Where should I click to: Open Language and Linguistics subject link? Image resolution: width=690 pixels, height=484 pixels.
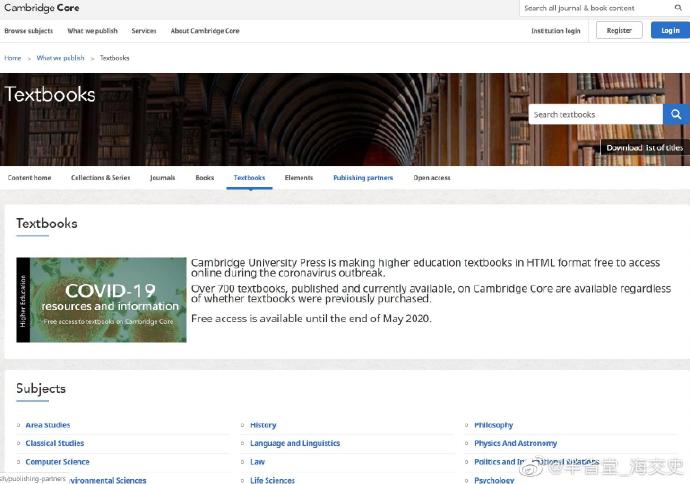295,443
